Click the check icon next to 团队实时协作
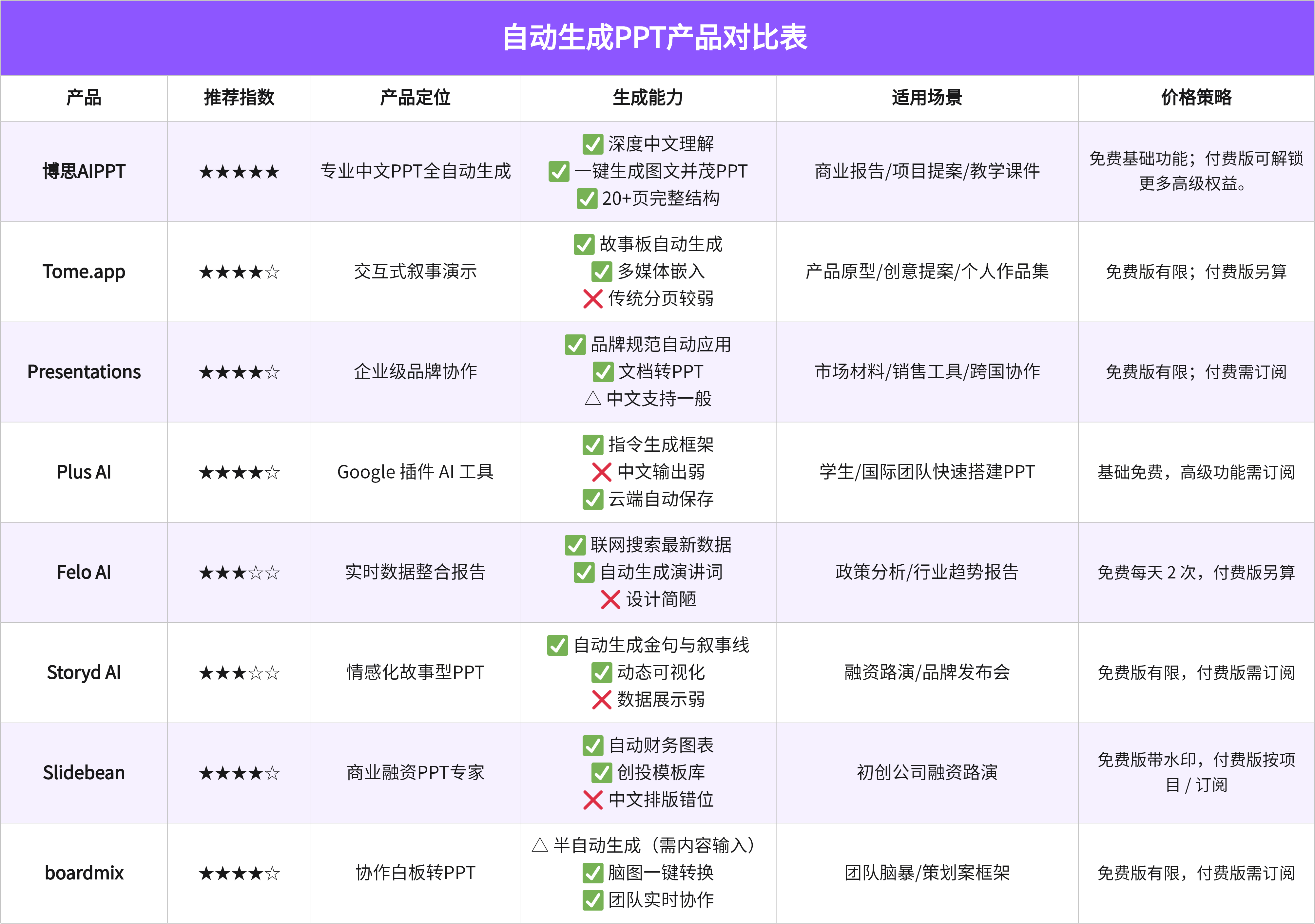Viewport: 1315px width, 924px height. pos(593,900)
